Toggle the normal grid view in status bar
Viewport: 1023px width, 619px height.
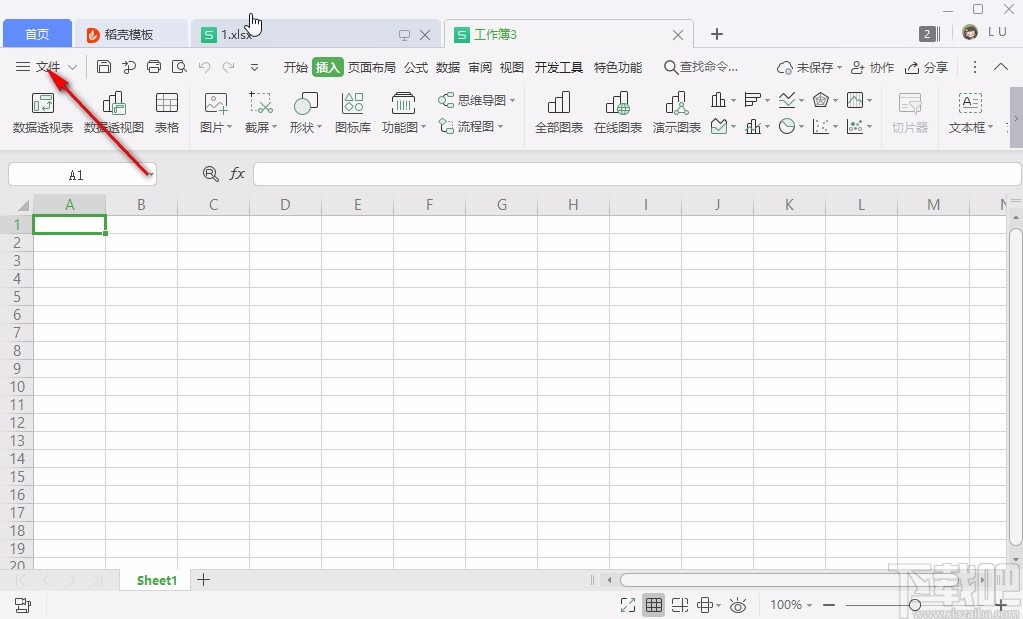[x=654, y=604]
